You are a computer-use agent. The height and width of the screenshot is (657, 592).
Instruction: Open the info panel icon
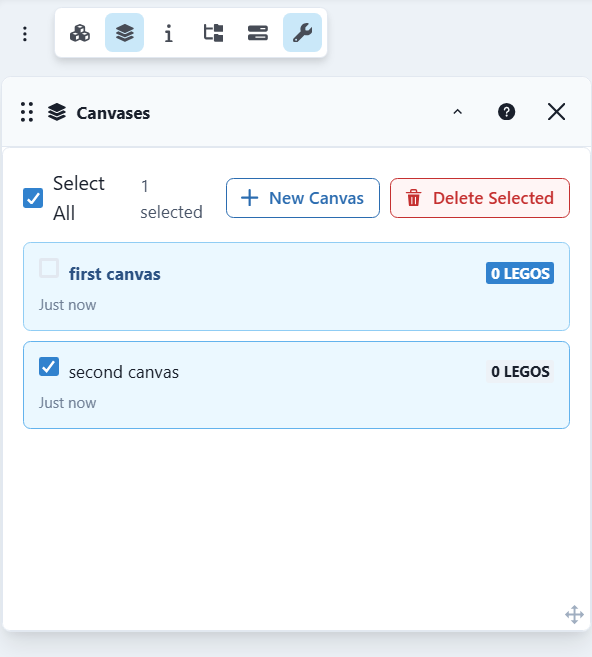point(169,33)
